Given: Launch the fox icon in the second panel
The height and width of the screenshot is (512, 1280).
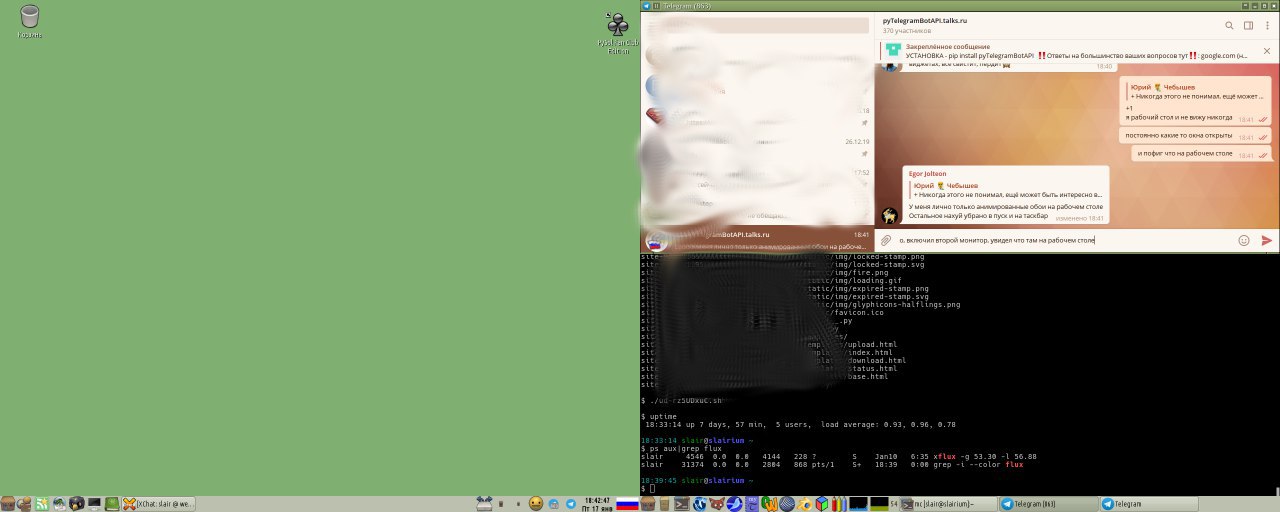Looking at the screenshot, I should [x=716, y=503].
